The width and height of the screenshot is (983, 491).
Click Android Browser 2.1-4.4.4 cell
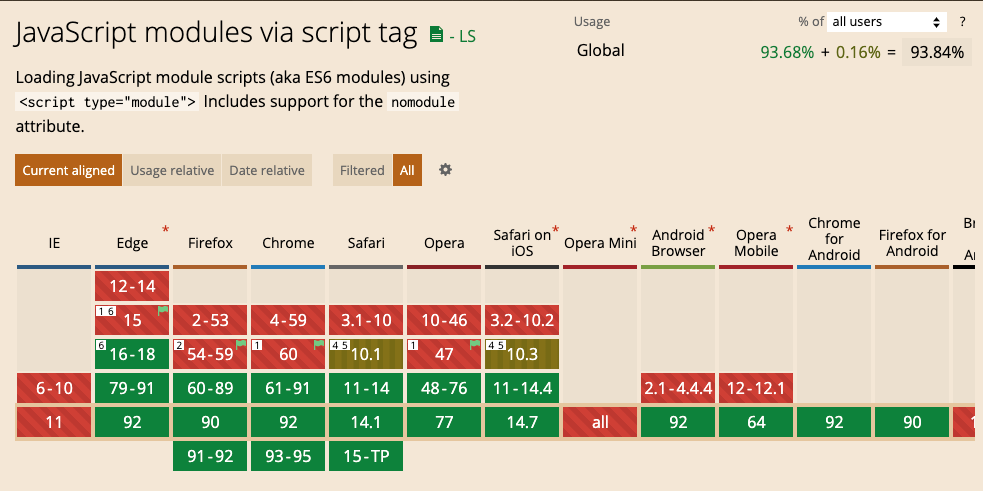678,388
